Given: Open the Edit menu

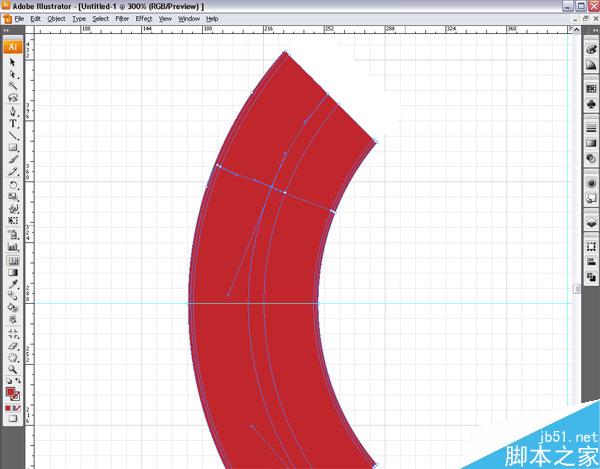Looking at the screenshot, I should pyautogui.click(x=36, y=19).
